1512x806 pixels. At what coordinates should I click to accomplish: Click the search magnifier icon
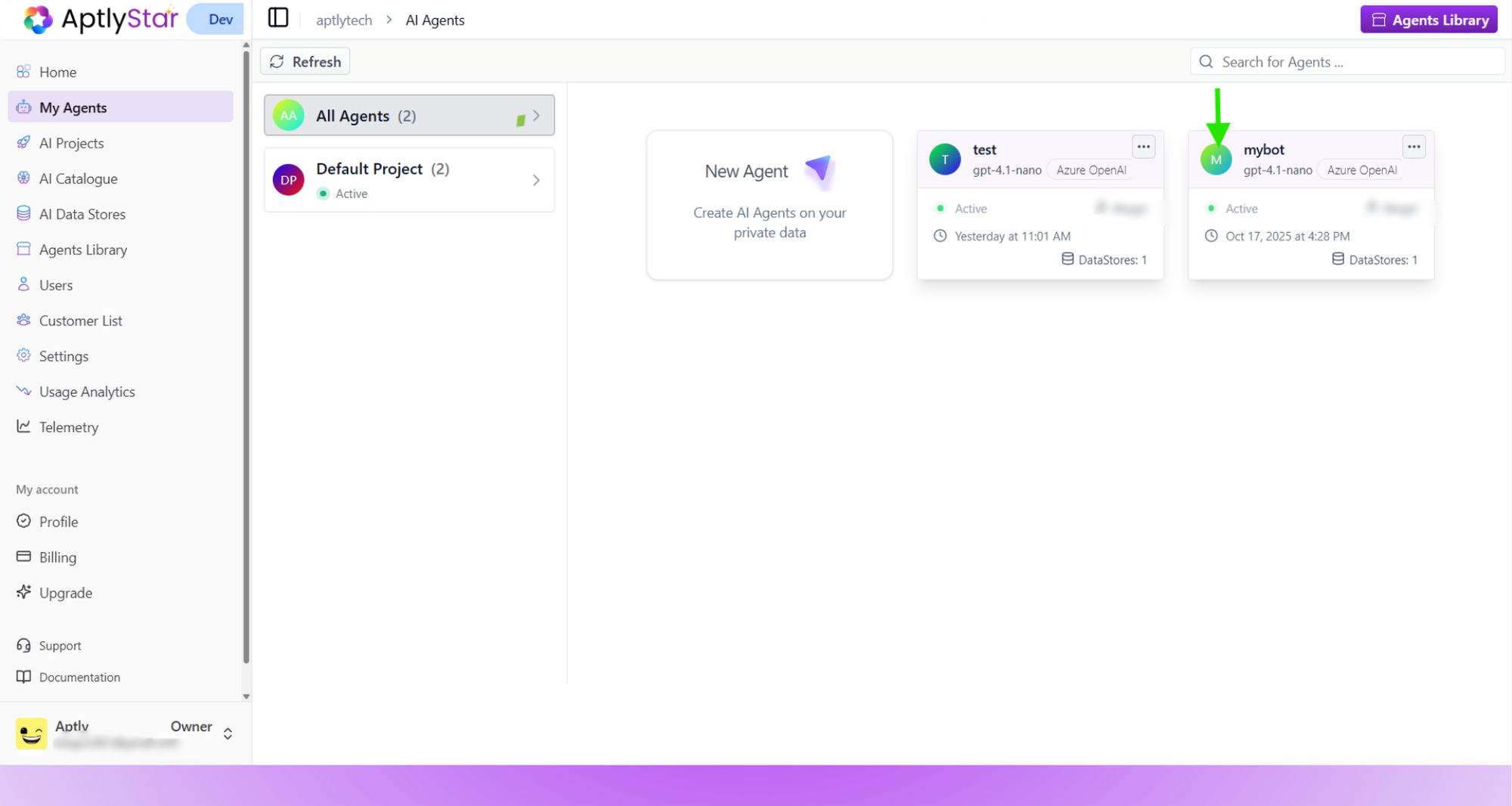1207,61
